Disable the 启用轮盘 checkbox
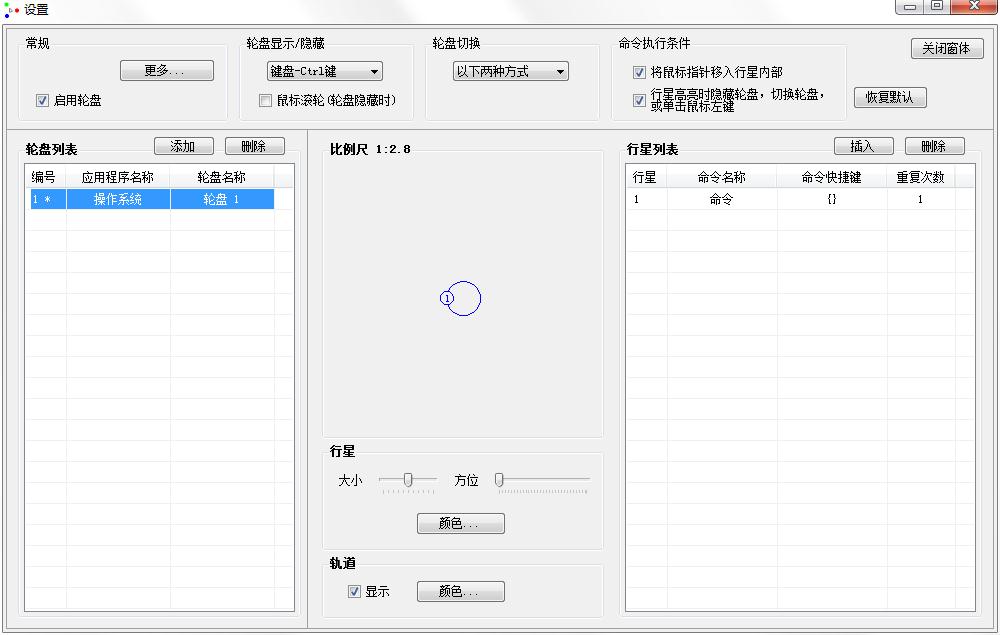The height and width of the screenshot is (635, 1000). pyautogui.click(x=42, y=100)
